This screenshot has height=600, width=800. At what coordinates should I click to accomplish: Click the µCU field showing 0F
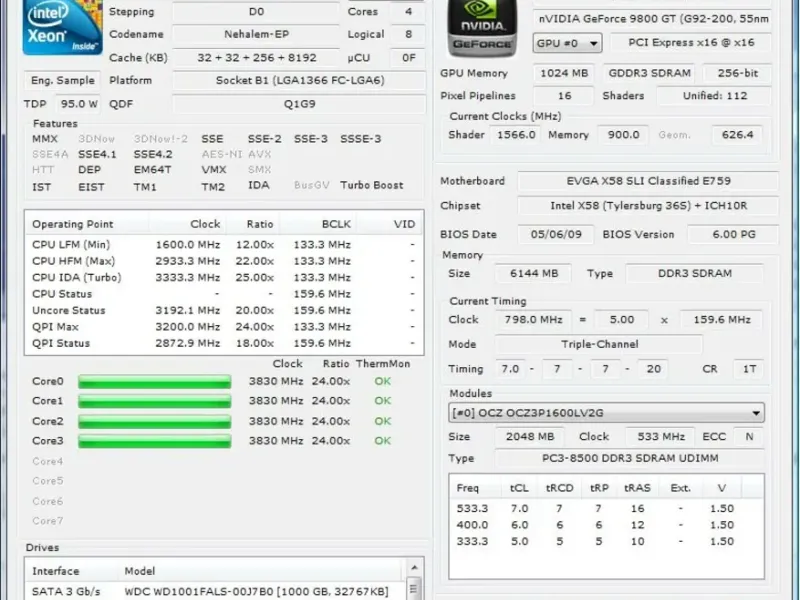point(408,58)
